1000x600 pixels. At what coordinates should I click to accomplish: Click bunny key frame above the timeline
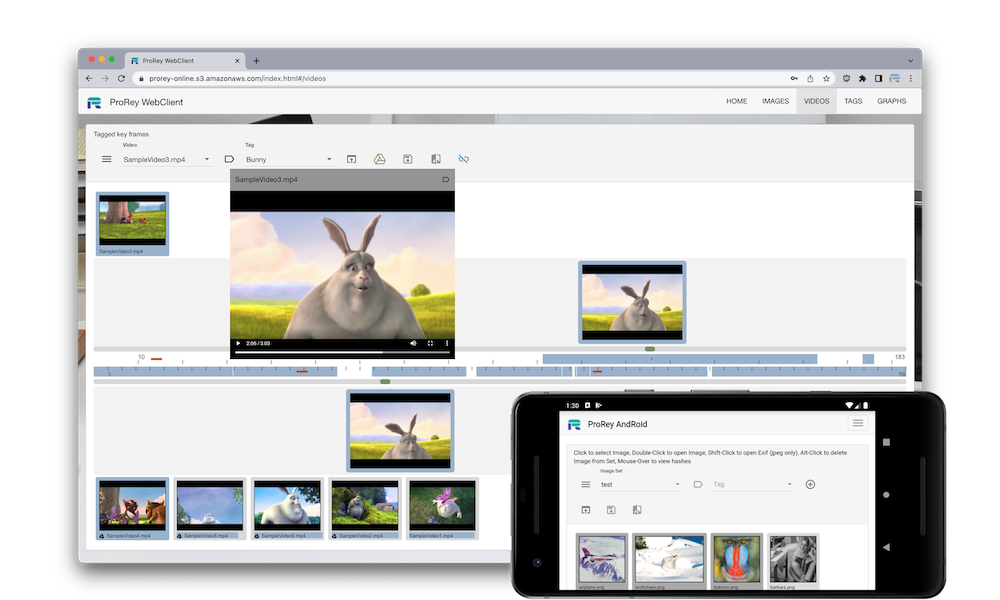(632, 302)
